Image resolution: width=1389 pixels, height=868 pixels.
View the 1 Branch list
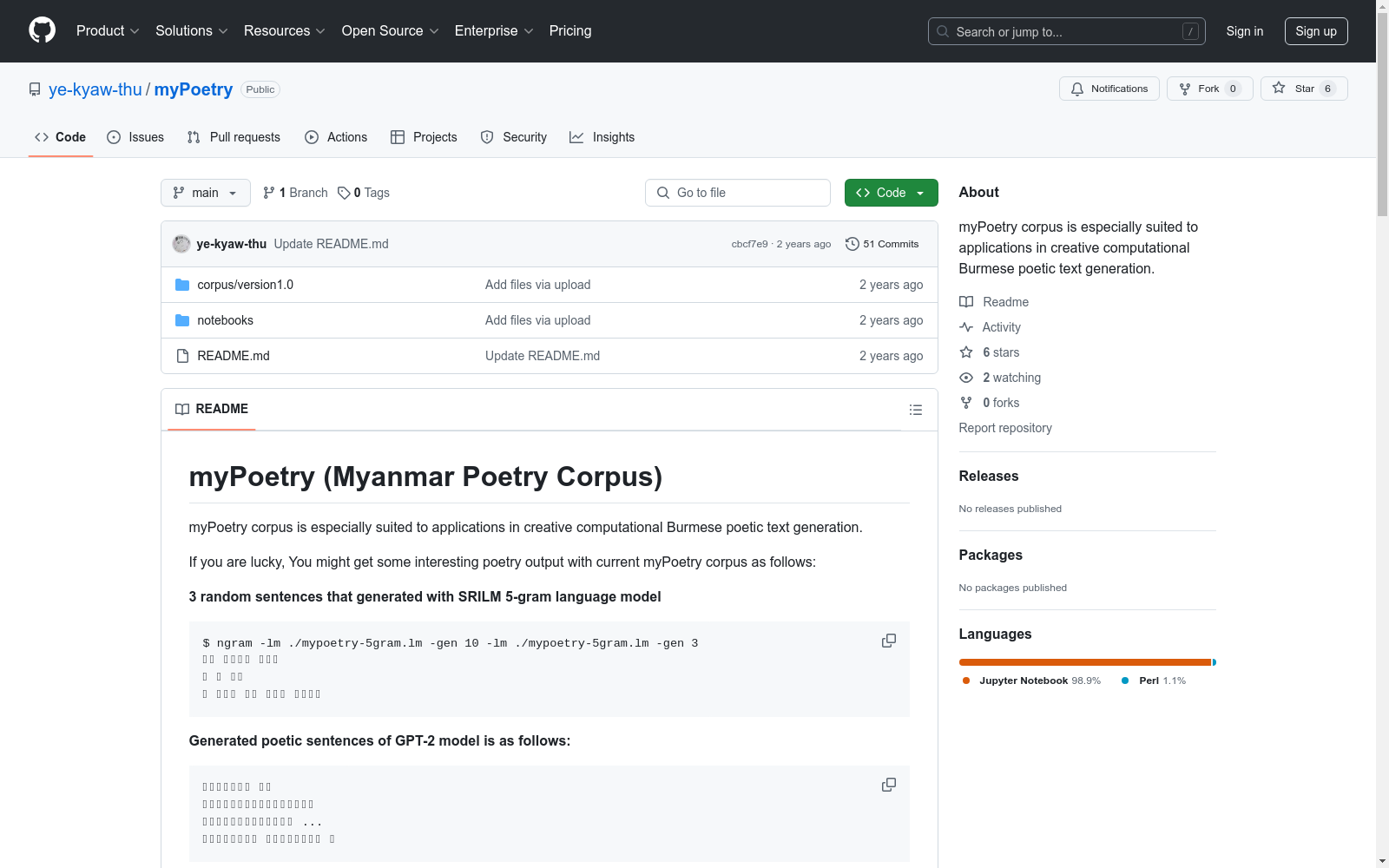[x=295, y=193]
